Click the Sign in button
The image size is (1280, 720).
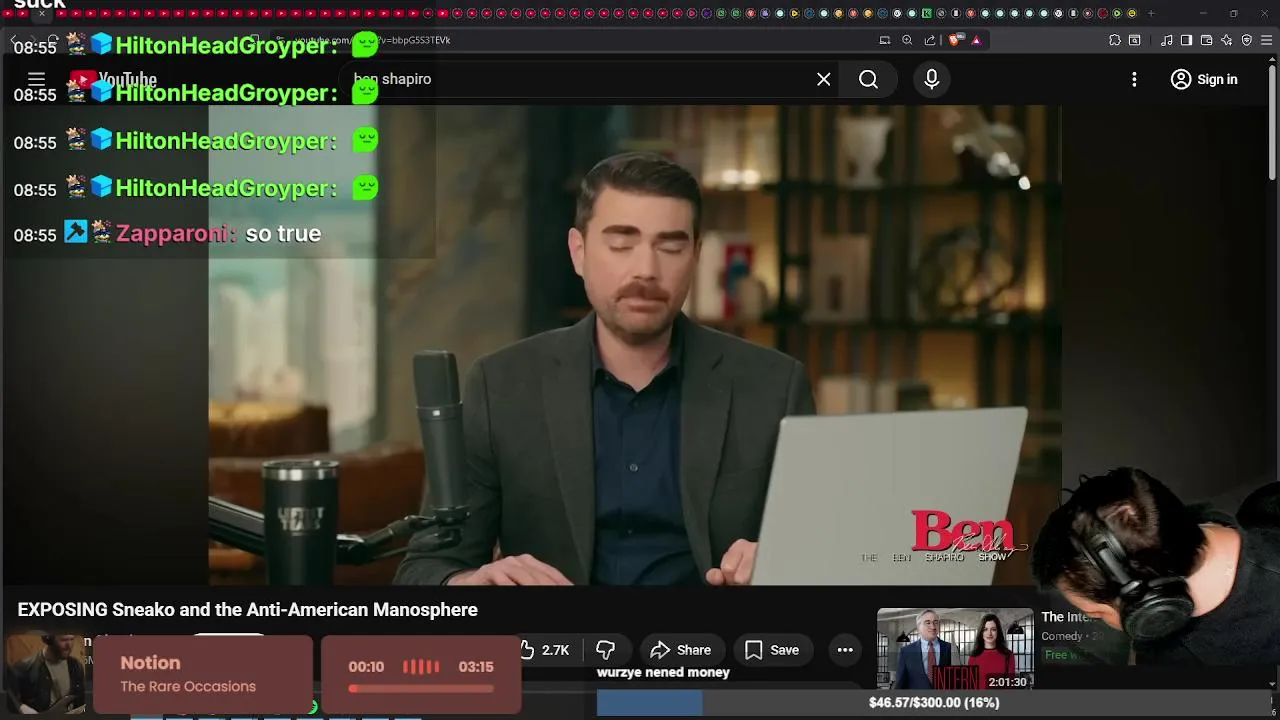coord(1204,79)
